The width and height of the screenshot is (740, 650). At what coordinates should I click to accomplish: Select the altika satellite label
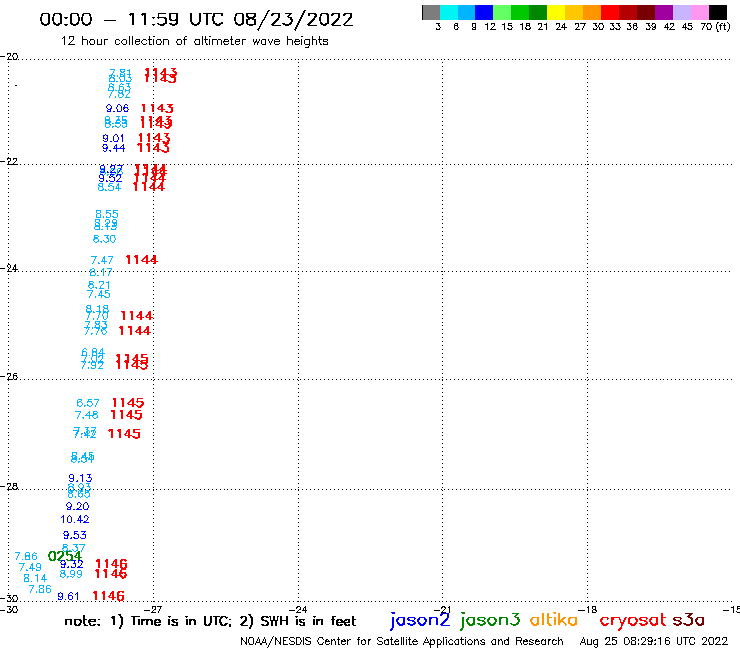(x=554, y=620)
